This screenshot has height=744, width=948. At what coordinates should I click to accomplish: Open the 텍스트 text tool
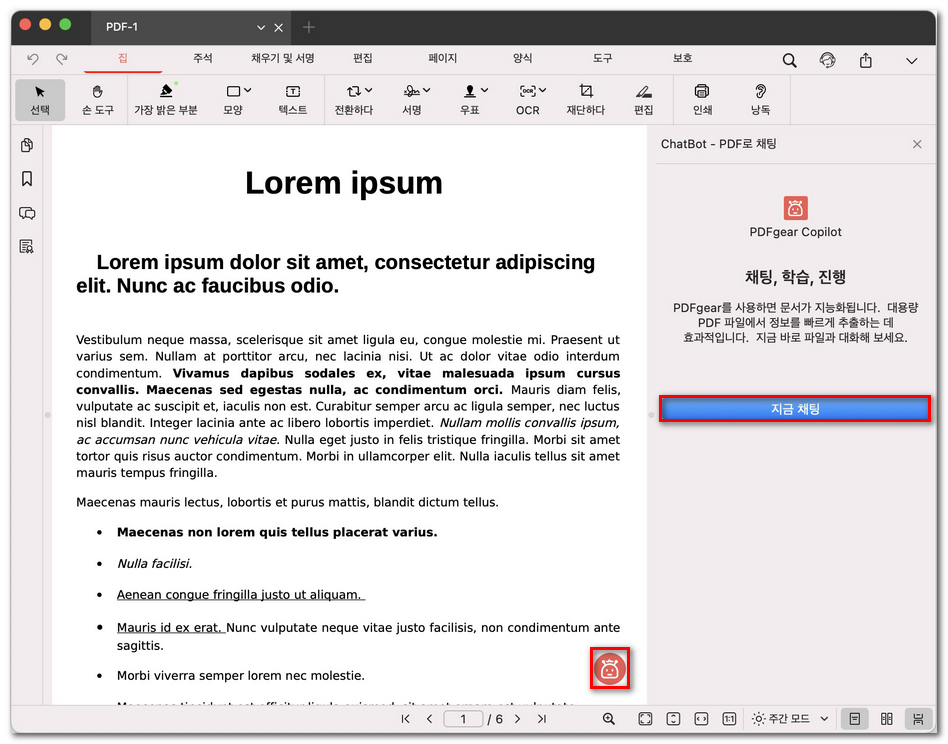292,99
